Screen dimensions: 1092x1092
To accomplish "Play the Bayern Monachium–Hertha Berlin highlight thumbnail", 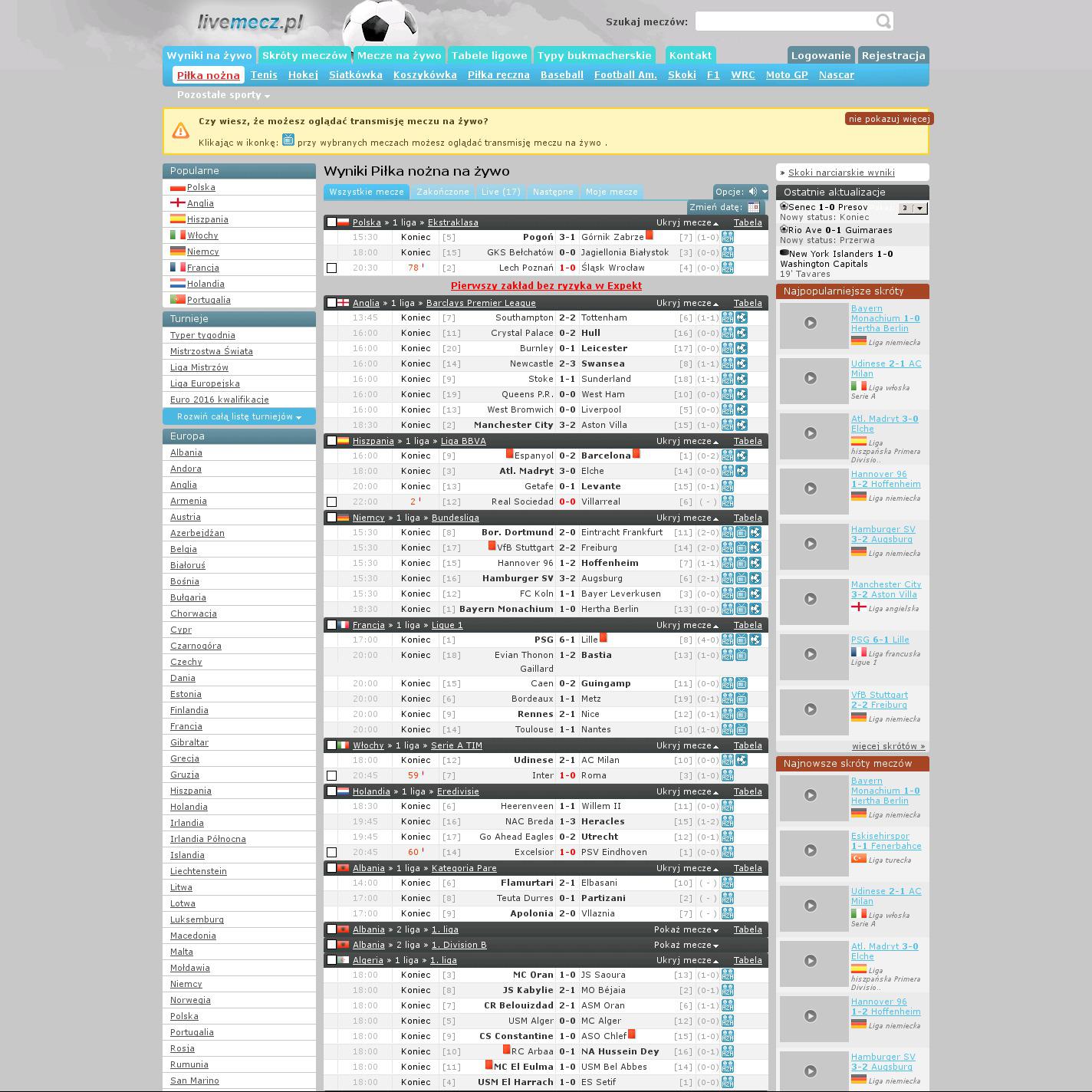I will pos(810,323).
